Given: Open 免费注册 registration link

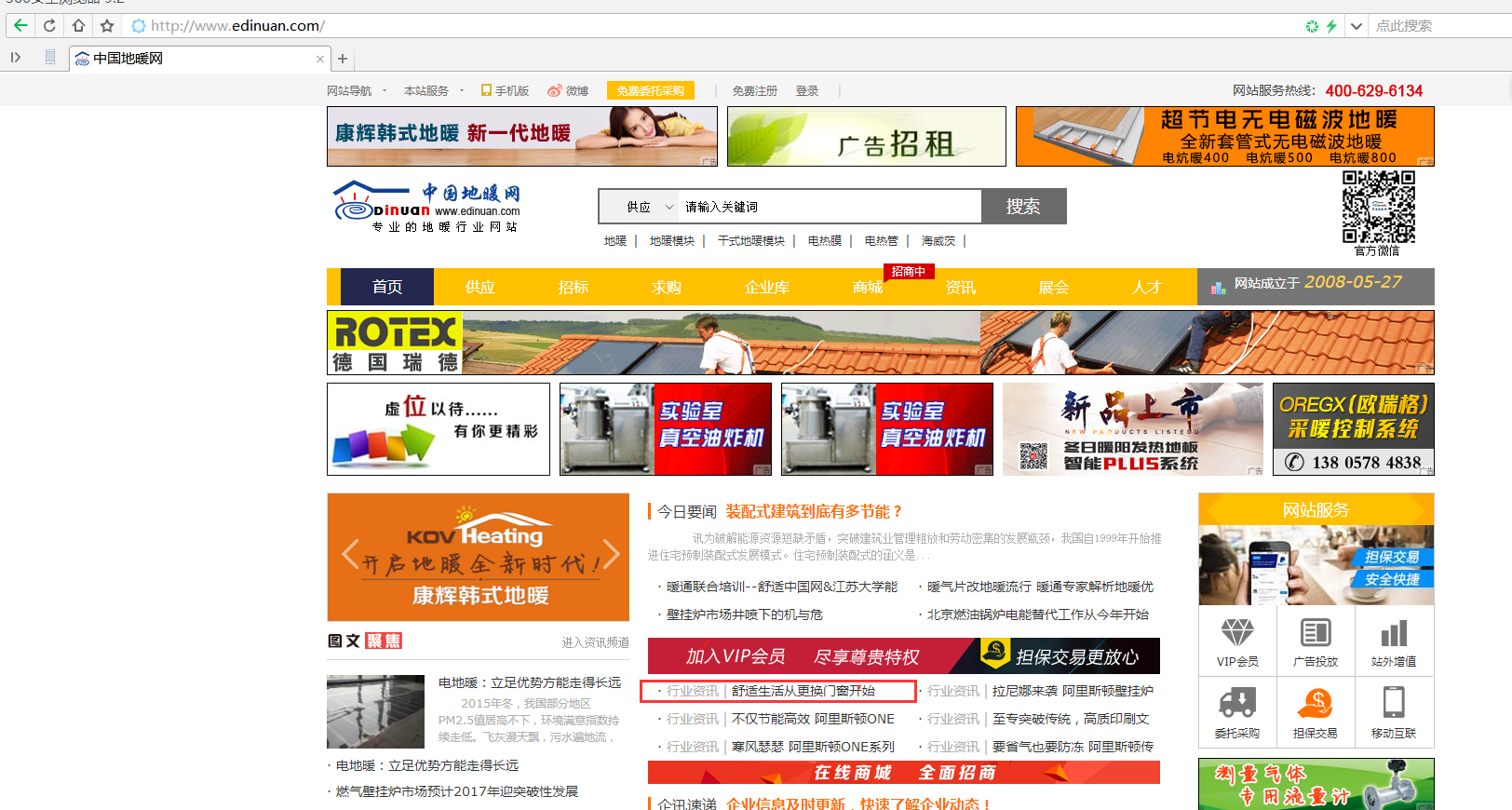Looking at the screenshot, I should pyautogui.click(x=754, y=90).
